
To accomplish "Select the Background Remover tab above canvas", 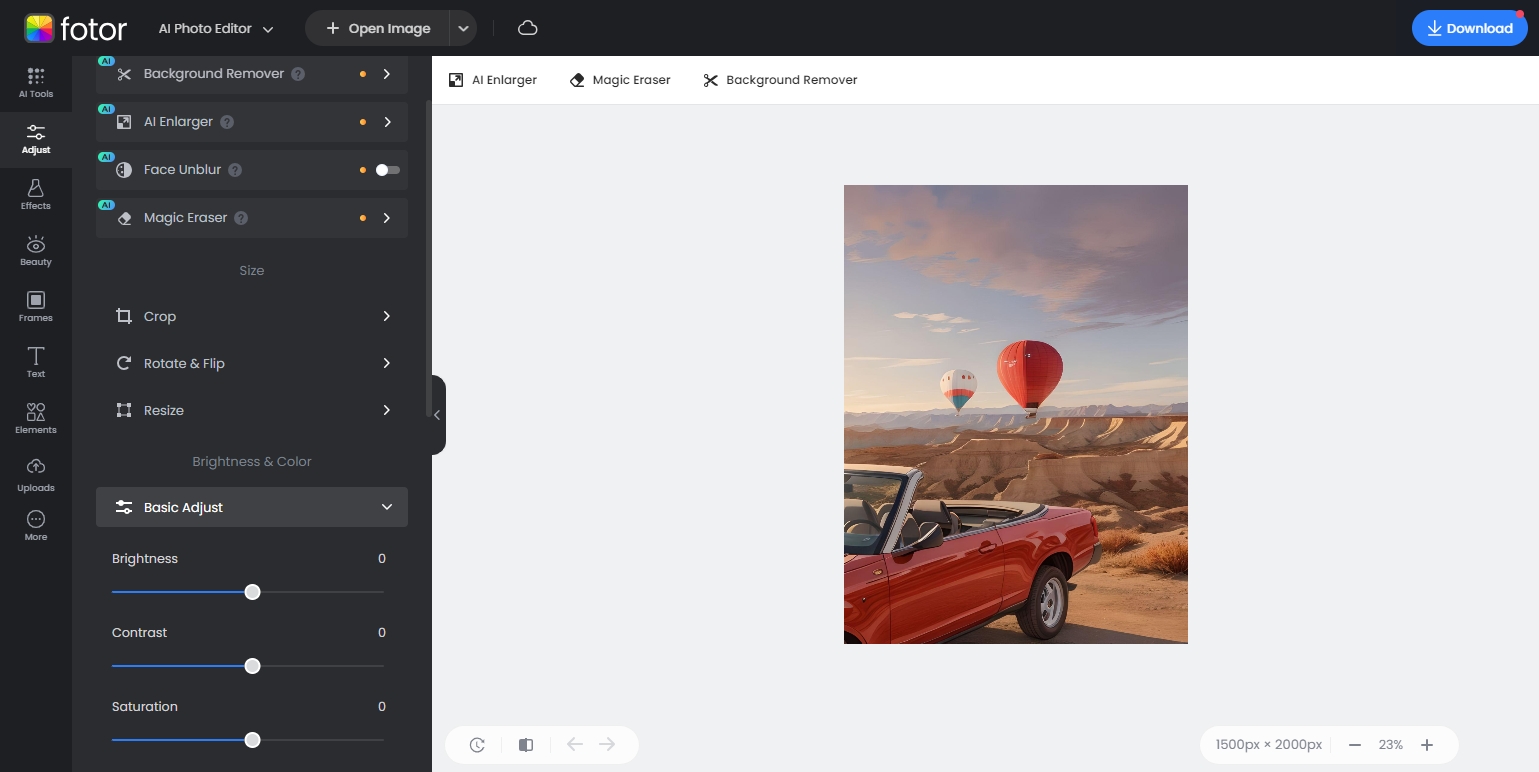I will pyautogui.click(x=779, y=80).
